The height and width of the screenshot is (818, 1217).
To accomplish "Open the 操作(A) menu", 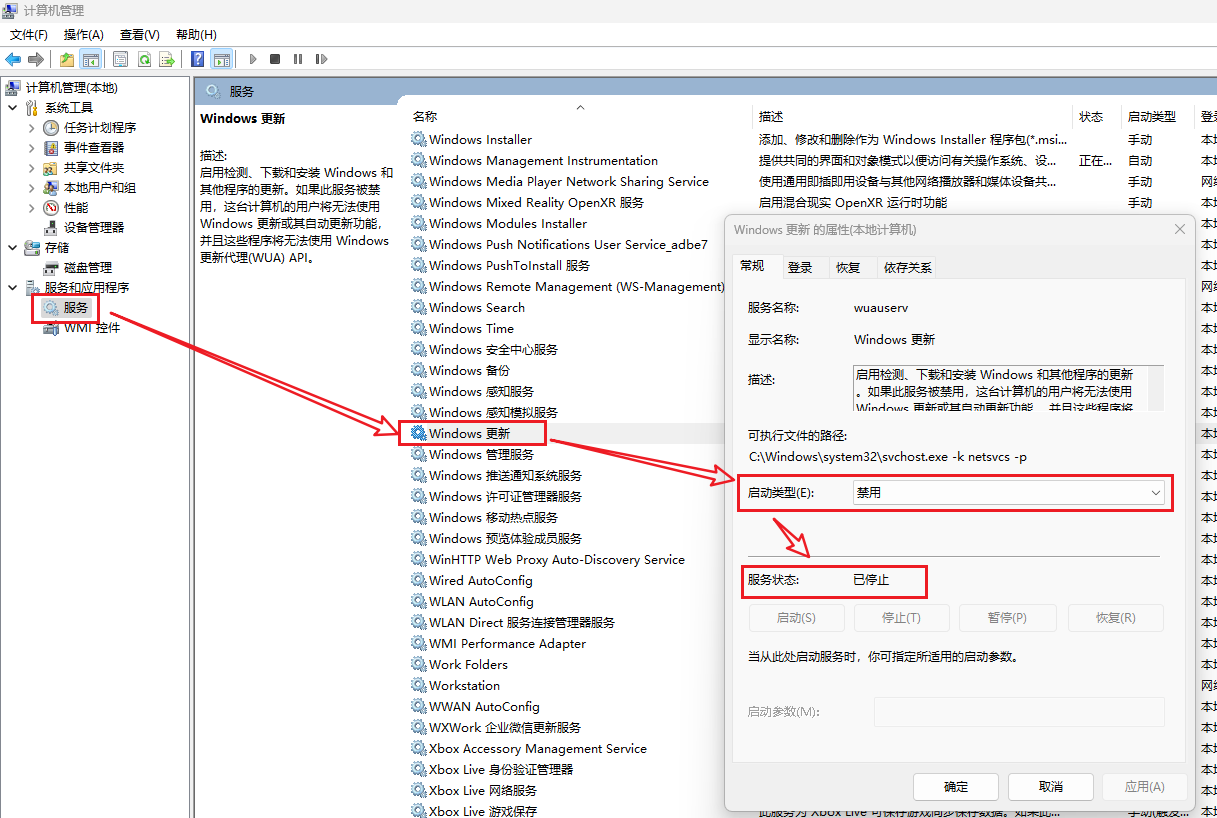I will [x=83, y=35].
